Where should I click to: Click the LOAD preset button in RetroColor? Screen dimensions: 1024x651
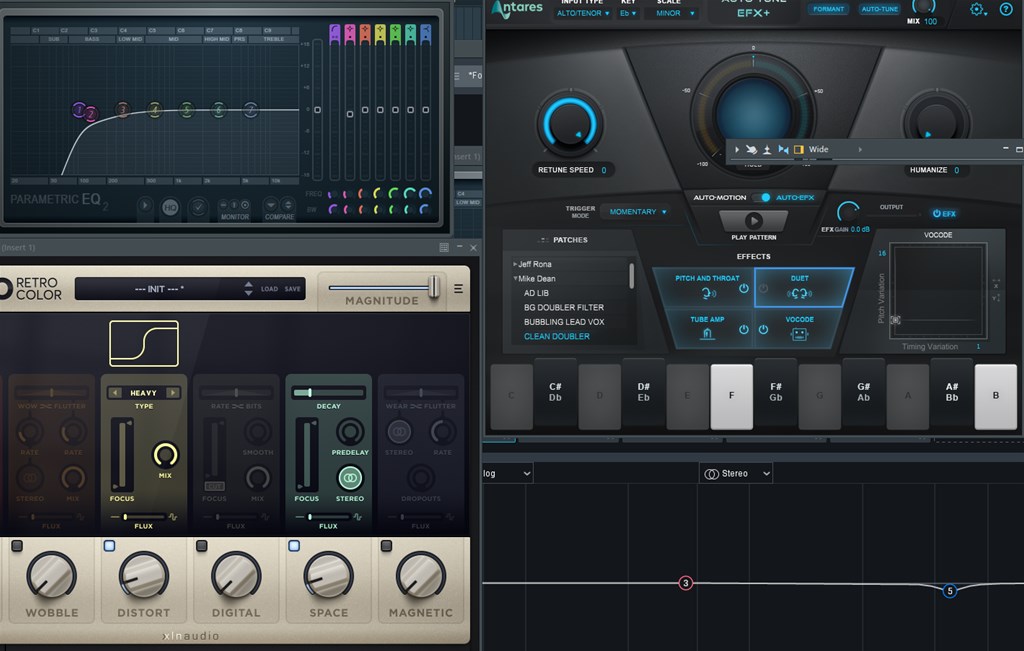269,289
